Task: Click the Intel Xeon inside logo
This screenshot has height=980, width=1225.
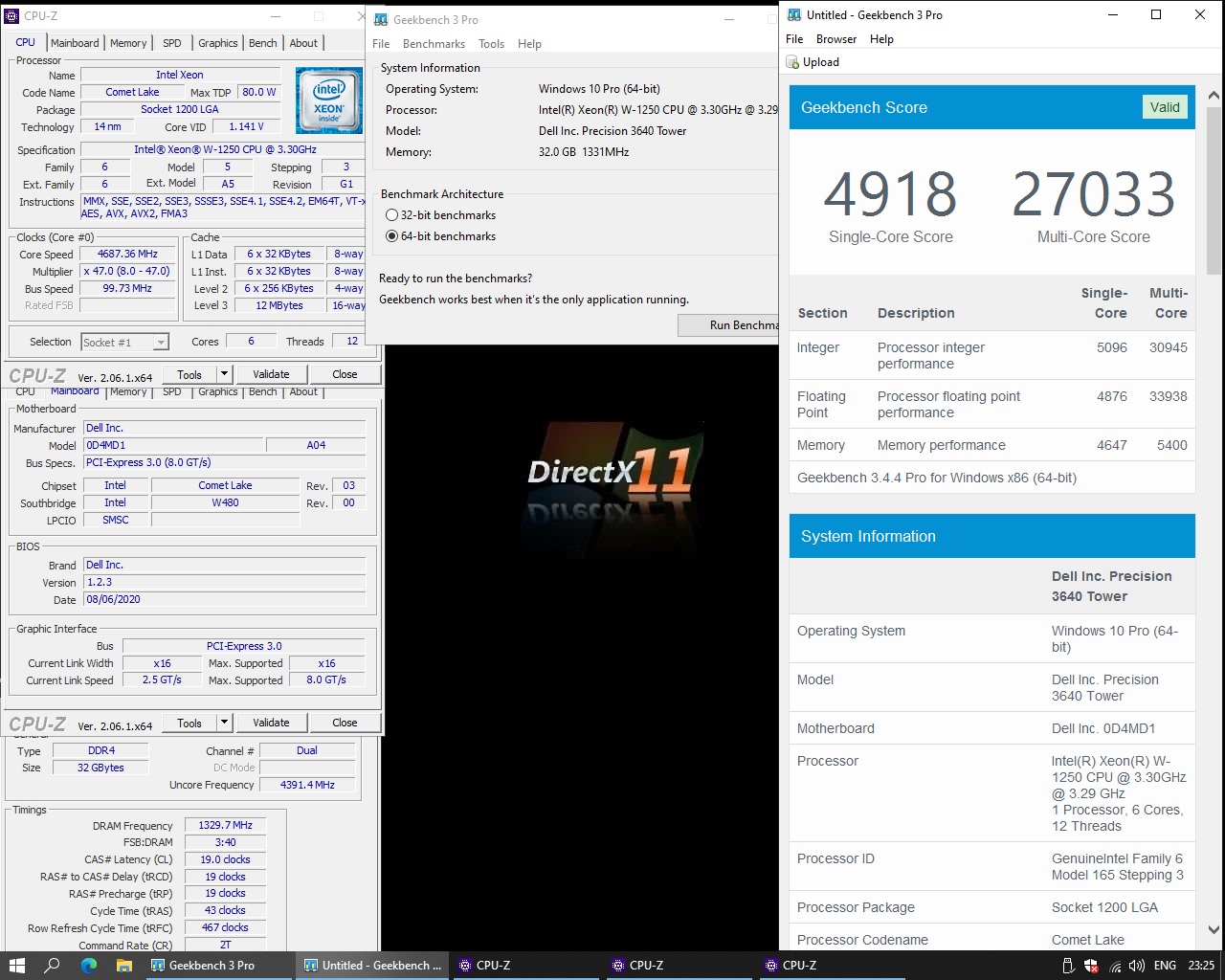Action: (x=328, y=100)
